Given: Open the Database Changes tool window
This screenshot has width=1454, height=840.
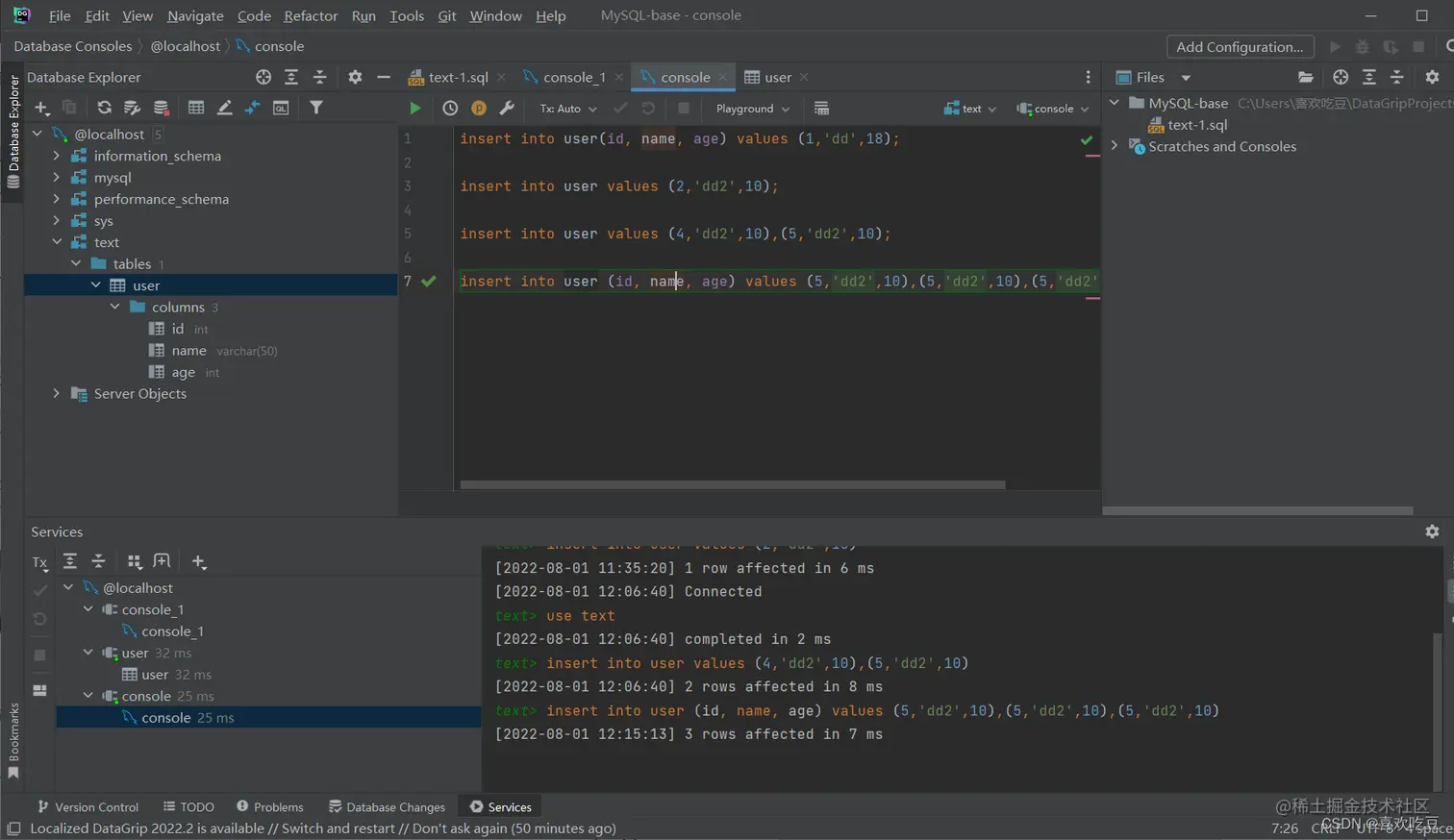Looking at the screenshot, I should point(387,807).
